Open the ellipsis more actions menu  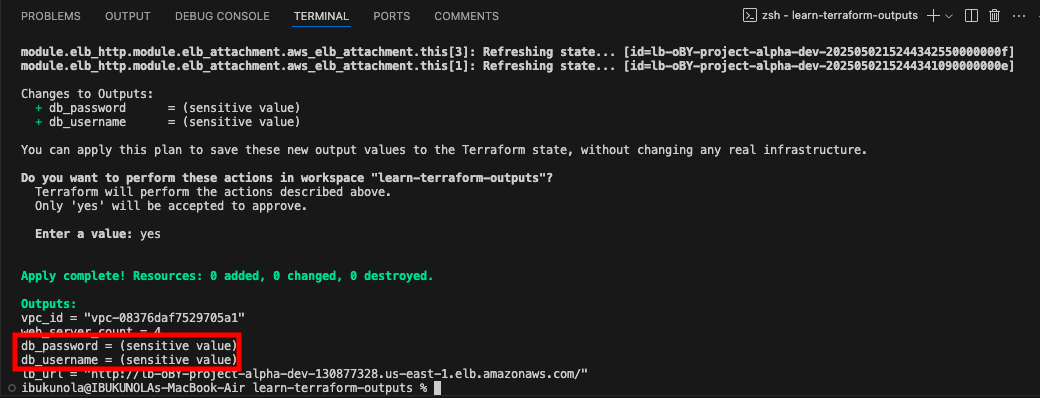pyautogui.click(x=1019, y=16)
